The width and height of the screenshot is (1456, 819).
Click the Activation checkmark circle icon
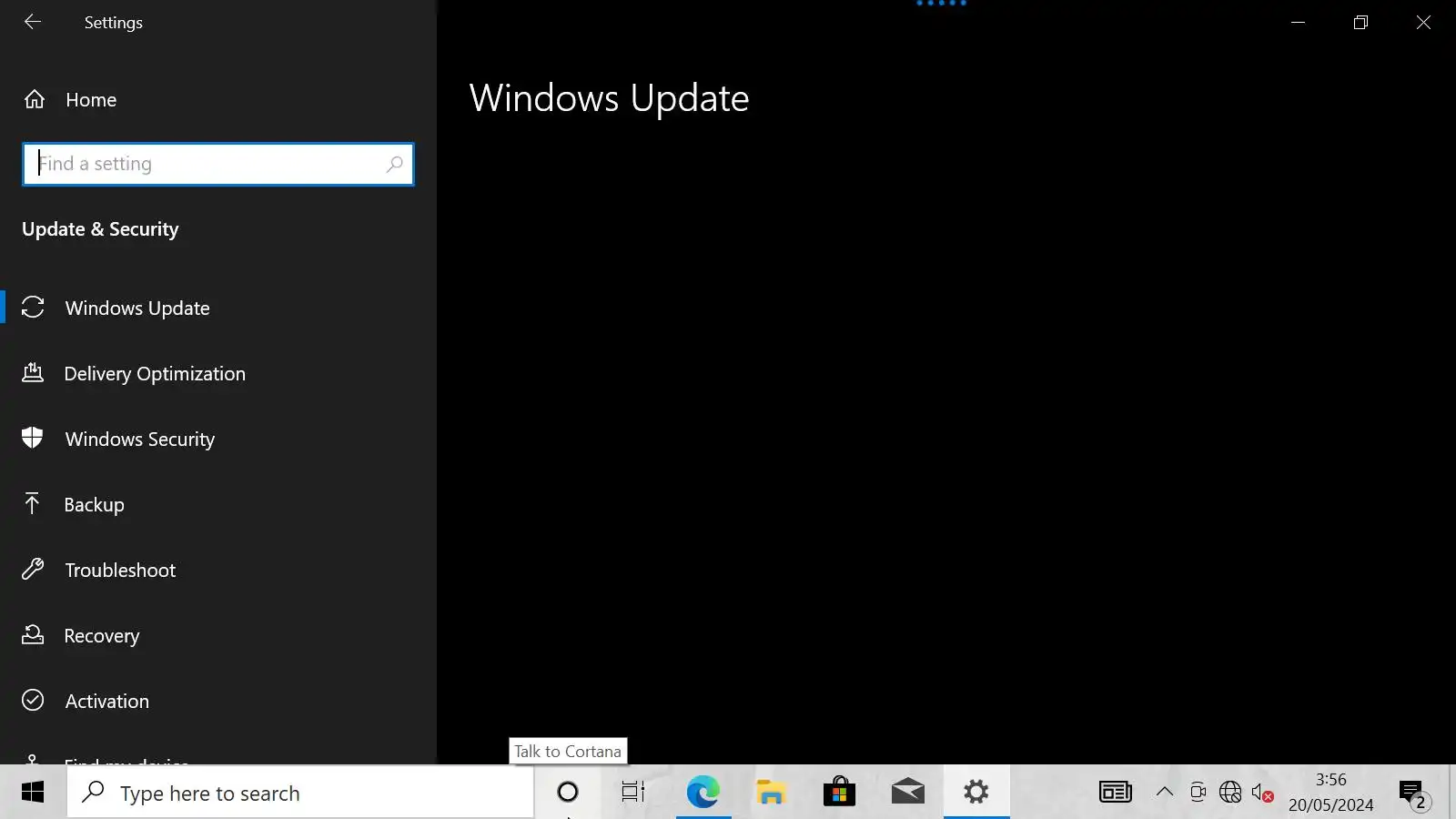pyautogui.click(x=33, y=701)
